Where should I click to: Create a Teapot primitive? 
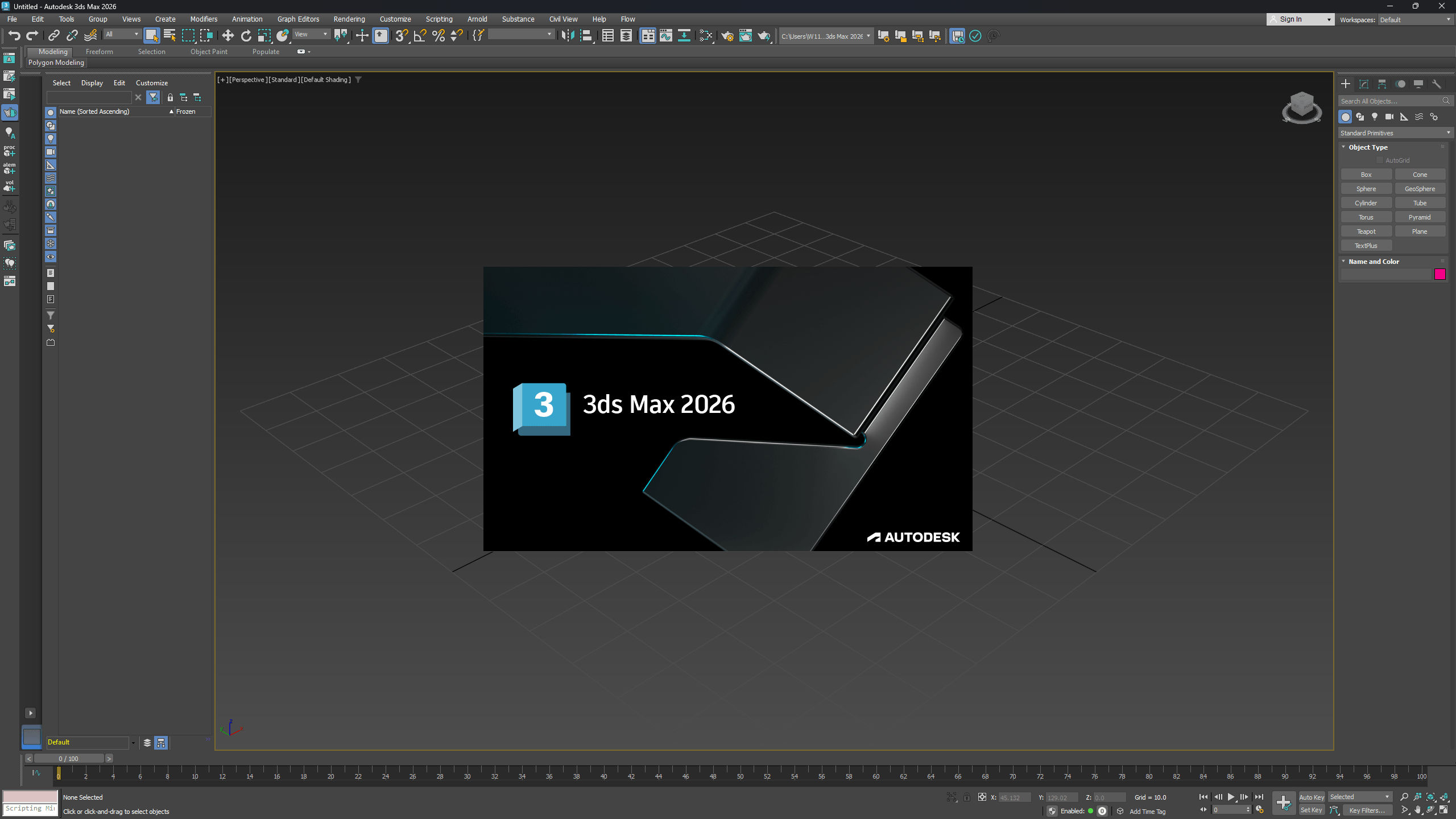click(1366, 231)
